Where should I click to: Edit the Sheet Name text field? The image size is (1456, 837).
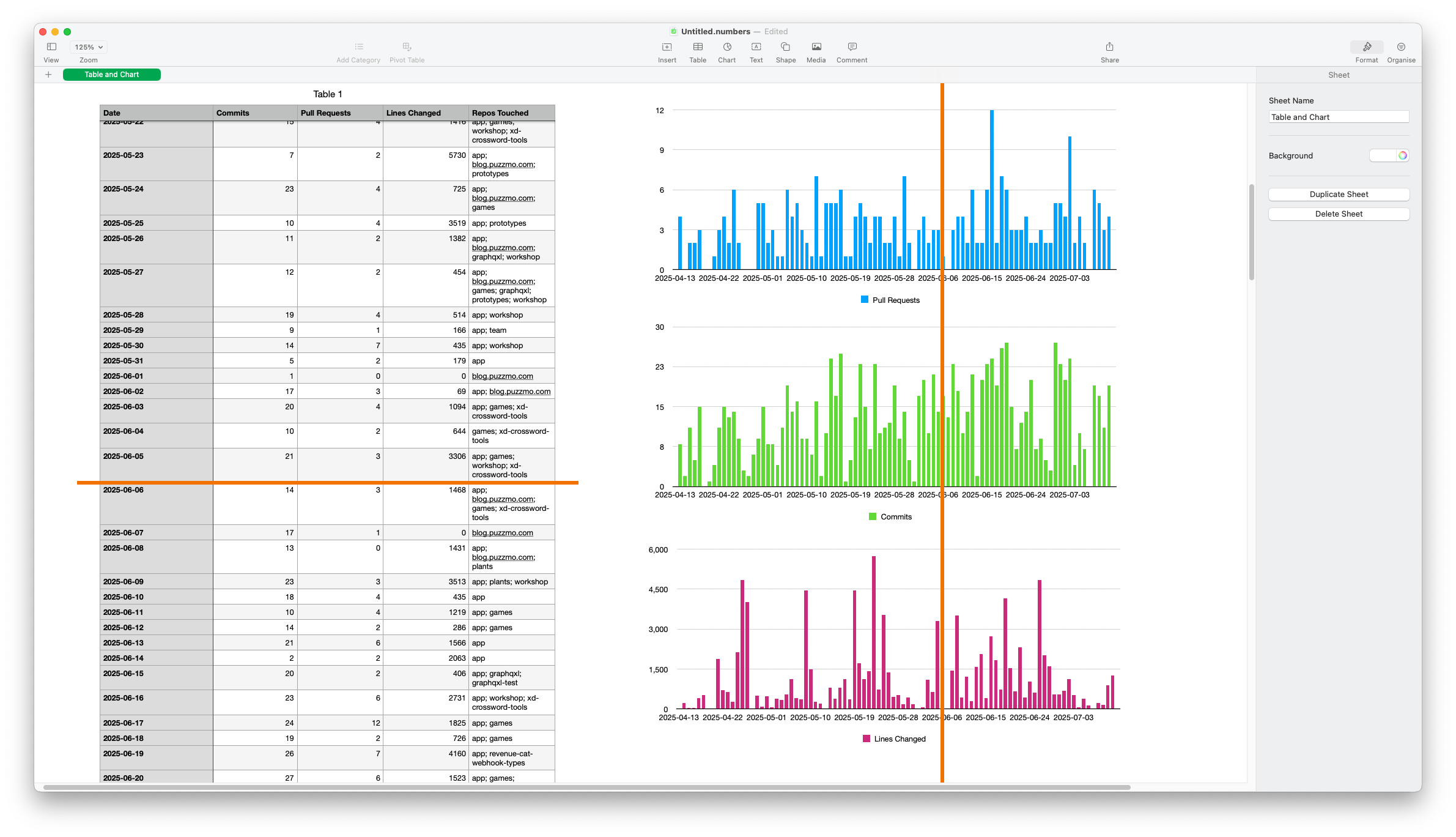tap(1339, 117)
